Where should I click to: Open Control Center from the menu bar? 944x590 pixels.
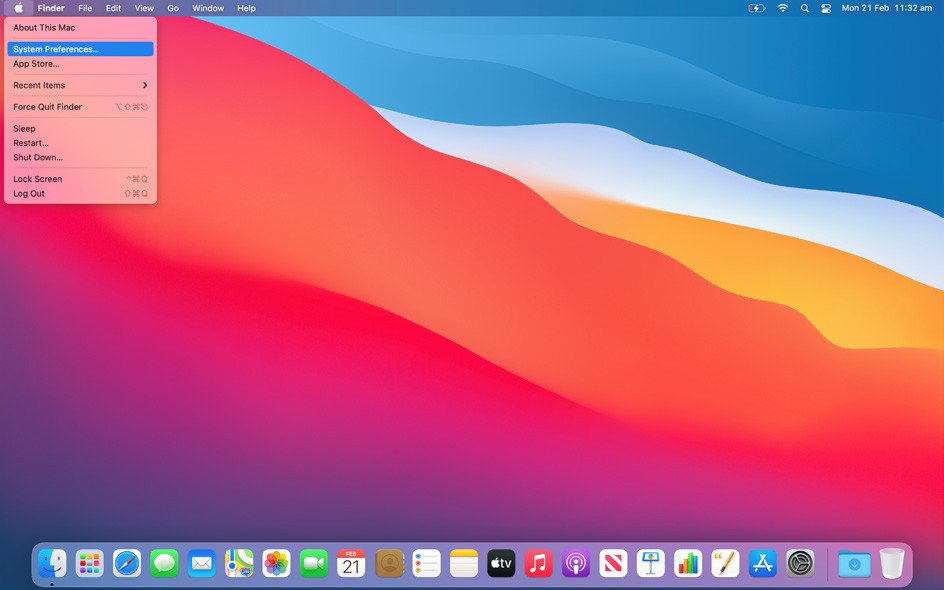[x=825, y=8]
